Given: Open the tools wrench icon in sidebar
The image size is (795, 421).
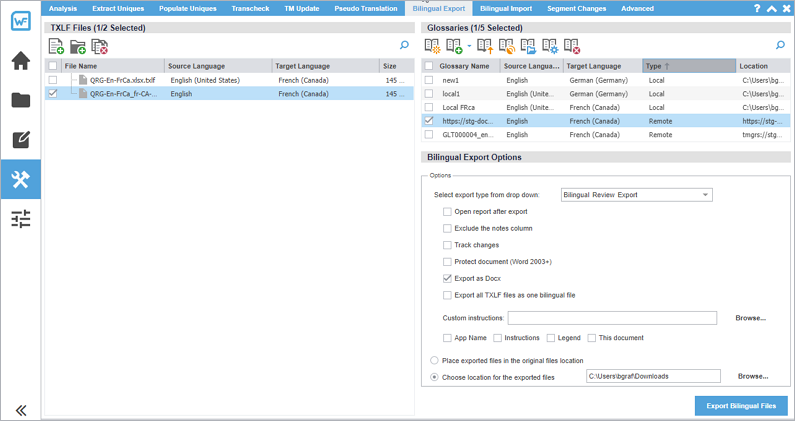Looking at the screenshot, I should tap(21, 179).
